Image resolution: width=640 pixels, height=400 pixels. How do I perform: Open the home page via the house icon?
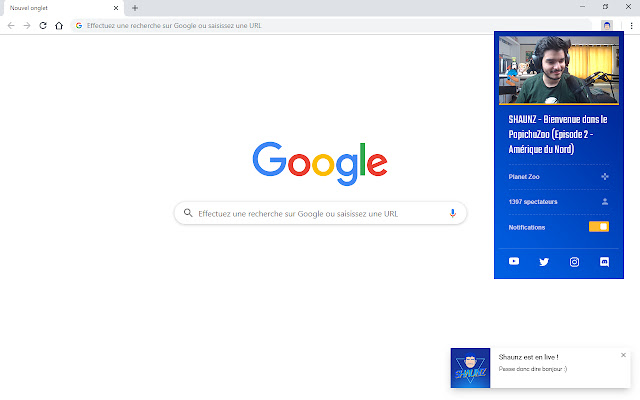tap(59, 26)
